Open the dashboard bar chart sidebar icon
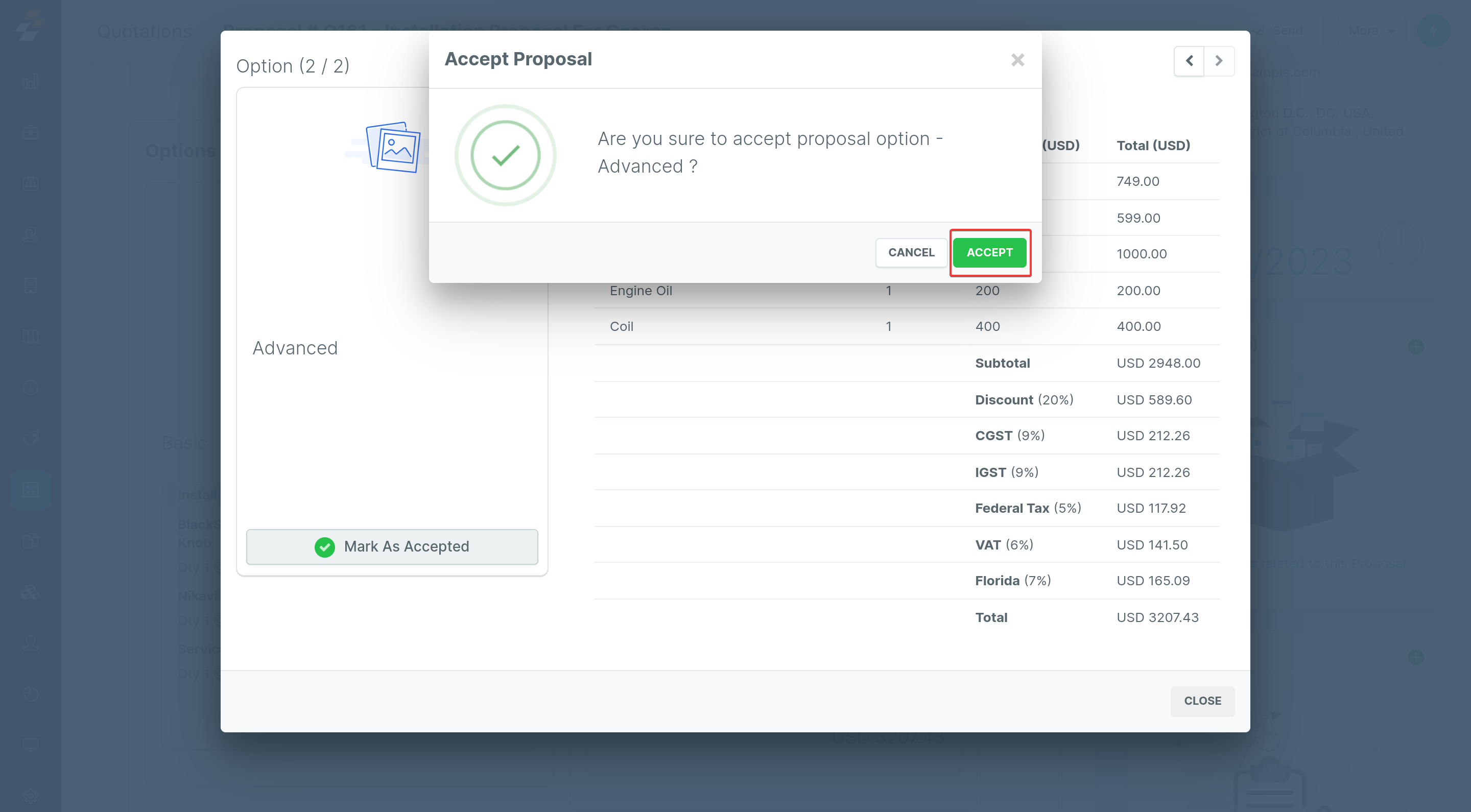Viewport: 1471px width, 812px height. 30,82
